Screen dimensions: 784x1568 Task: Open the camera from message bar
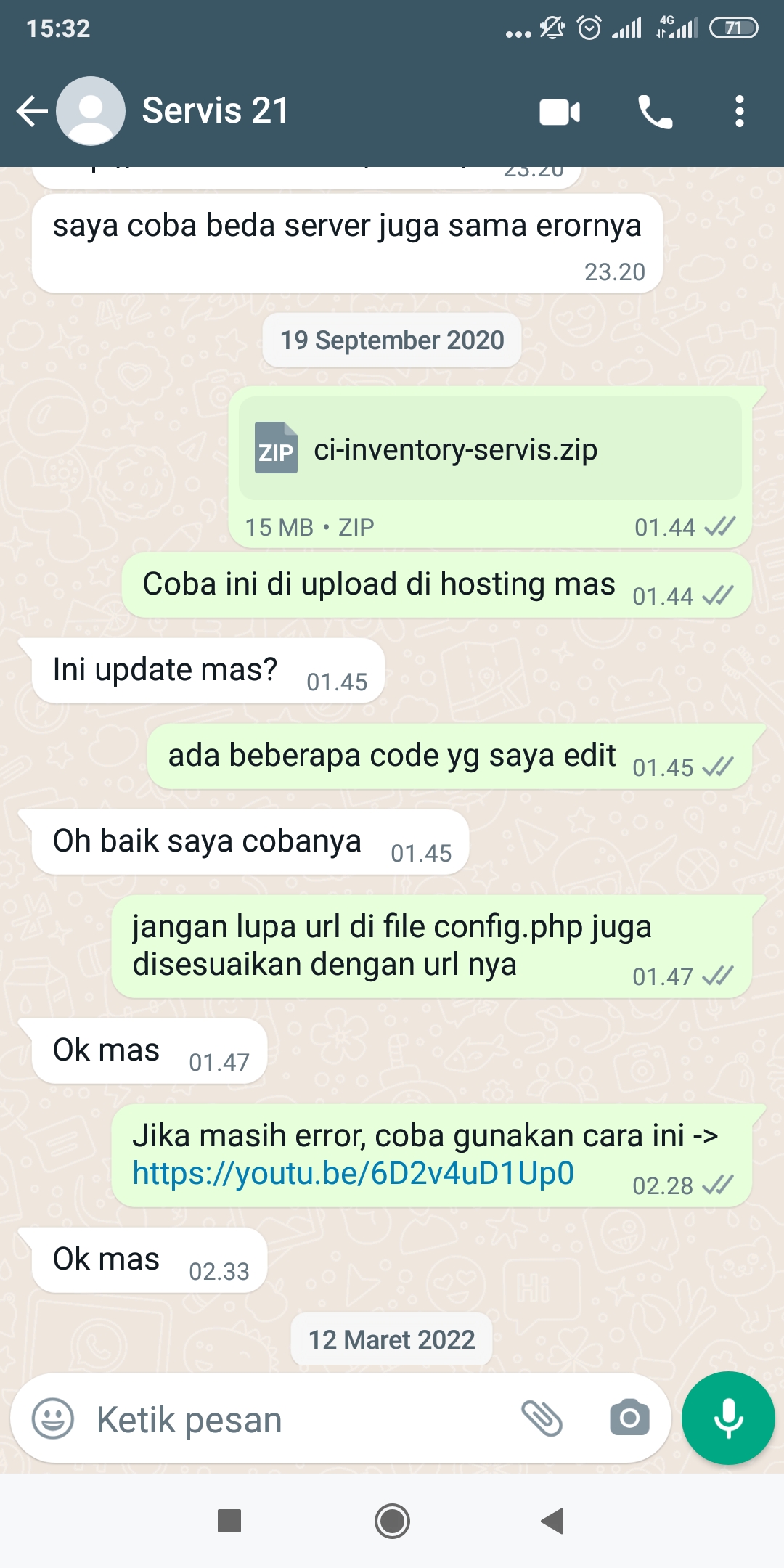[x=629, y=1418]
